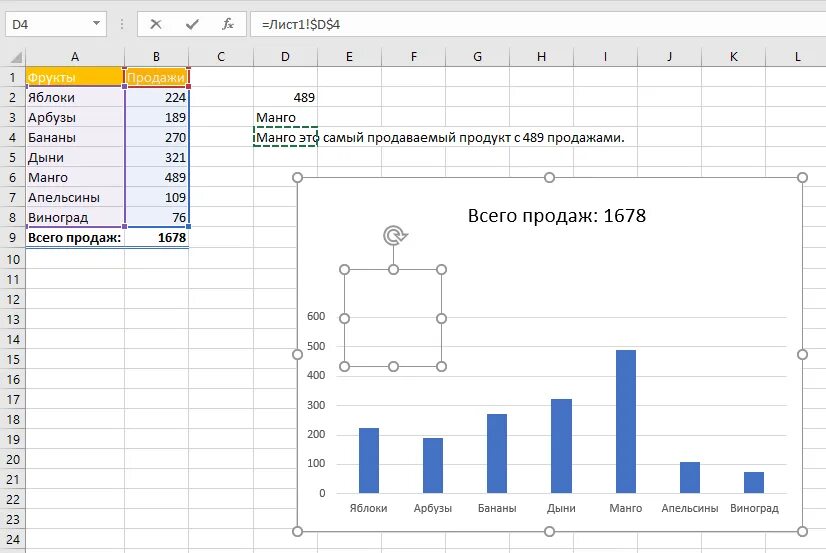Select column D header
826x553 pixels.
point(285,56)
